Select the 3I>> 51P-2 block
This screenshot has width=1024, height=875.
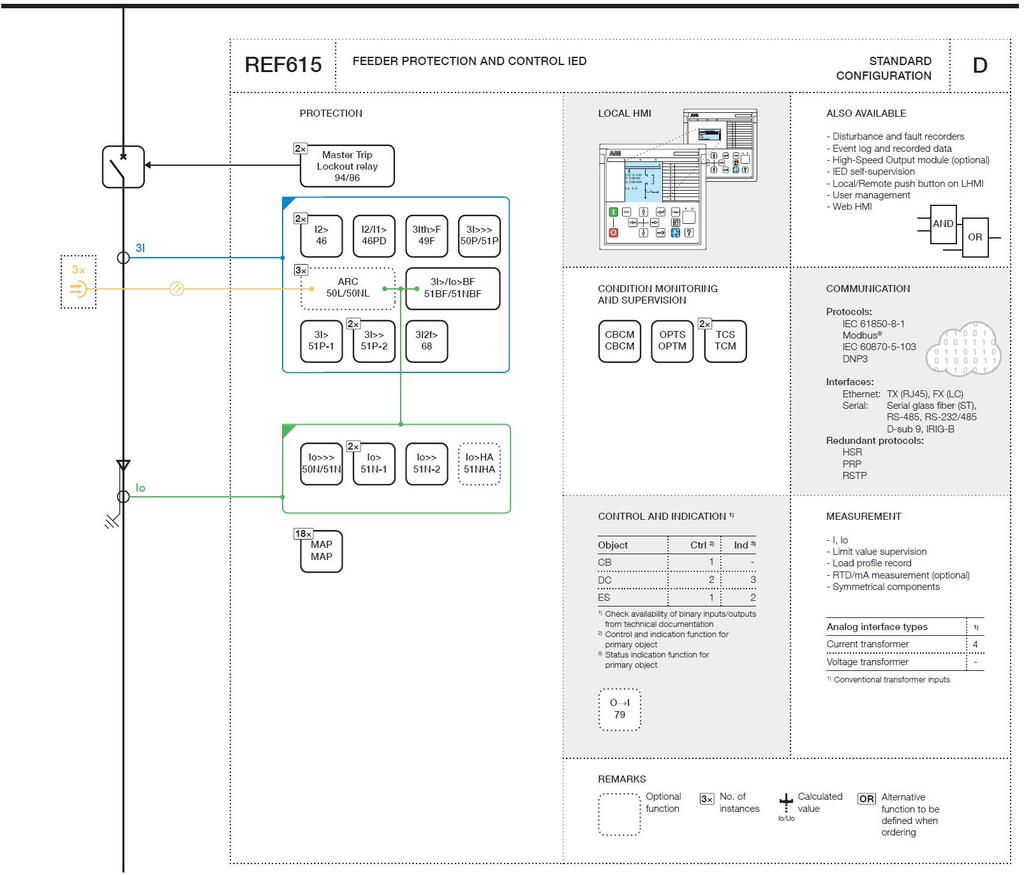point(374,341)
